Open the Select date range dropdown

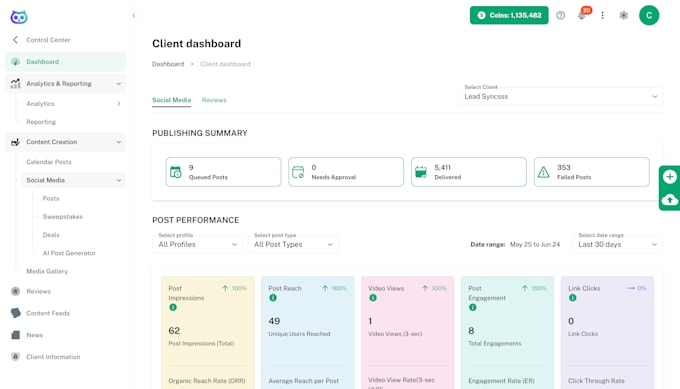(x=618, y=245)
